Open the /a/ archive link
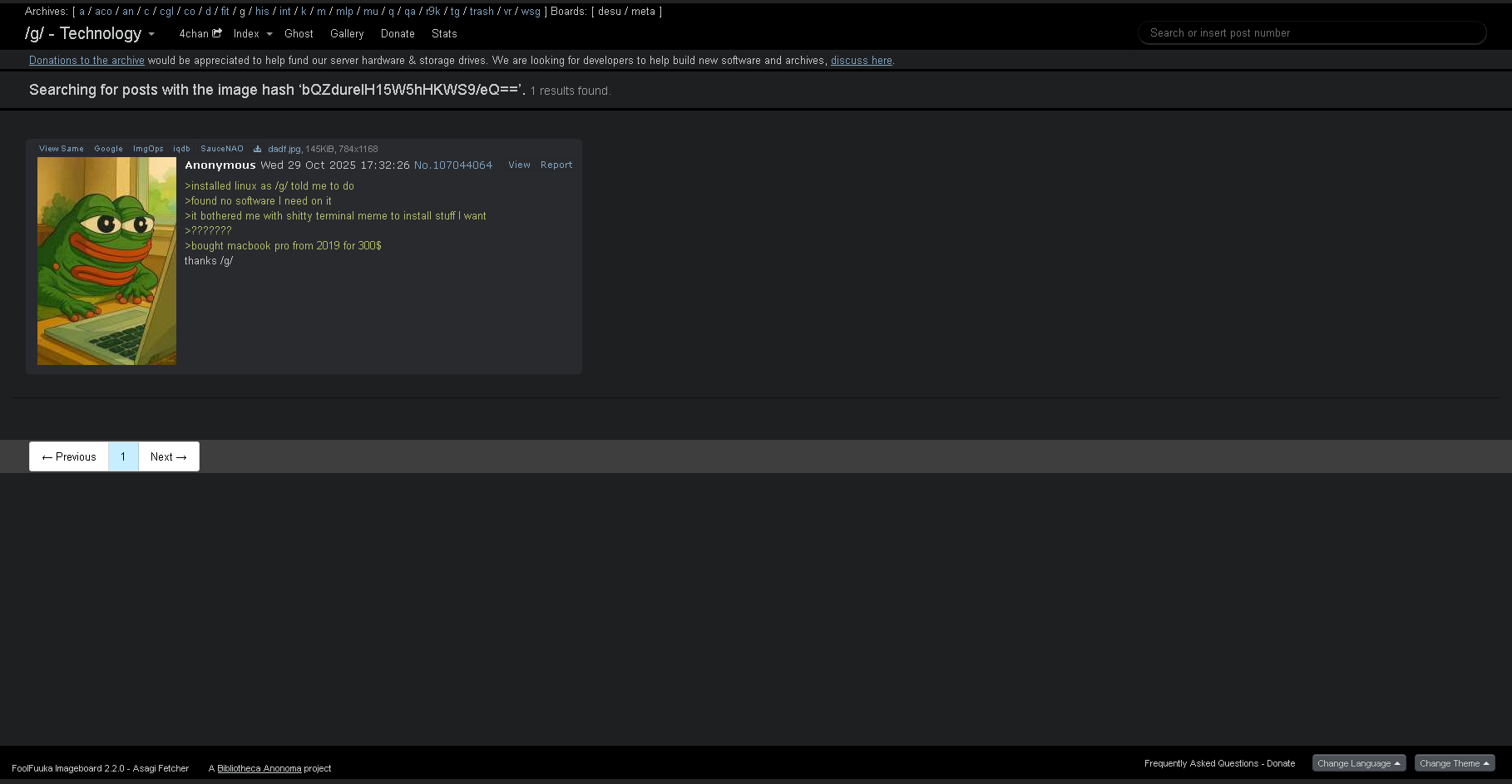 (82, 12)
